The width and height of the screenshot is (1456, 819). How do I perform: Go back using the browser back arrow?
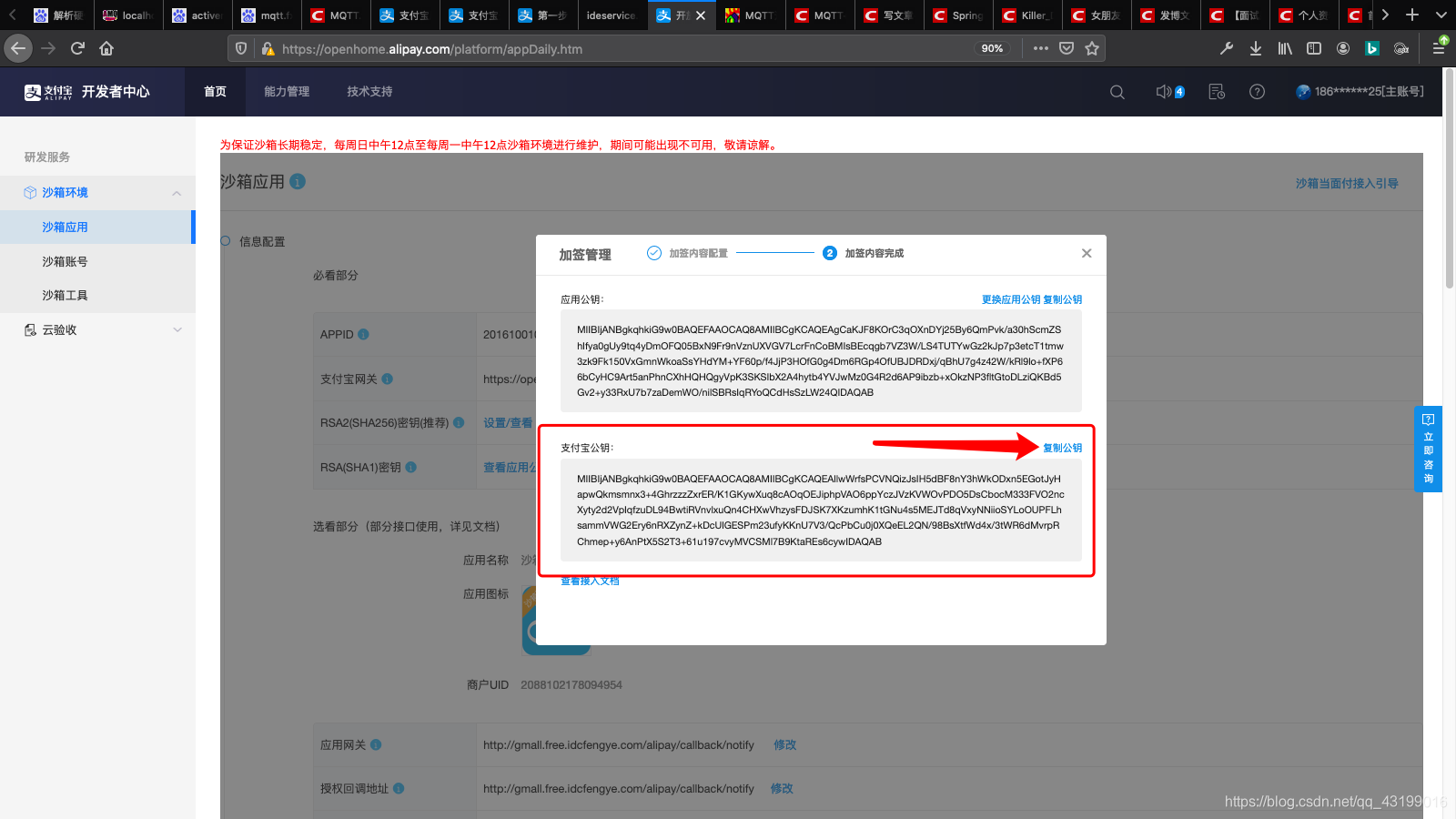[18, 48]
